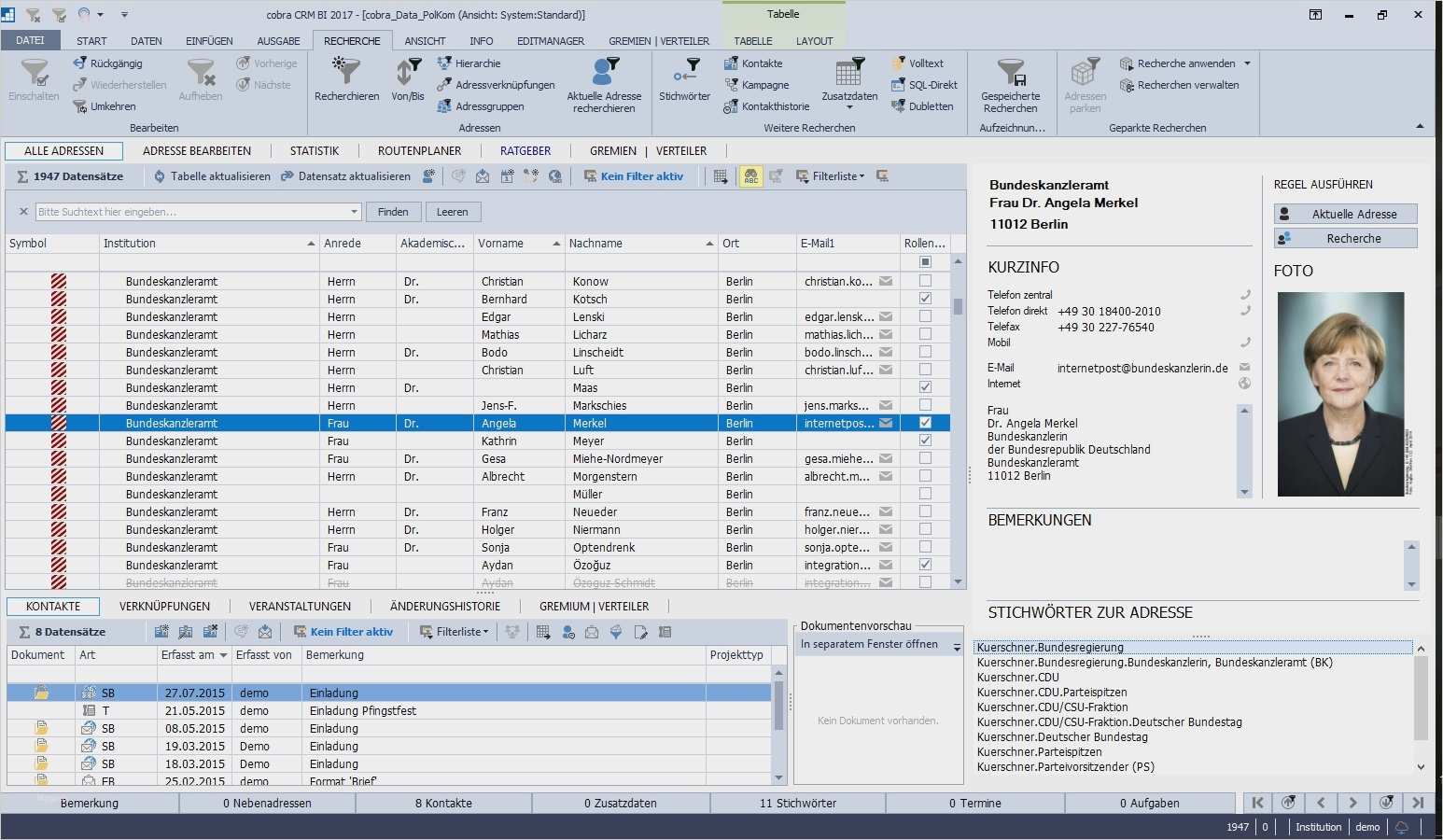Open Gespeicherte Recherchen
Screen dimensions: 1443x840
pos(1011,83)
